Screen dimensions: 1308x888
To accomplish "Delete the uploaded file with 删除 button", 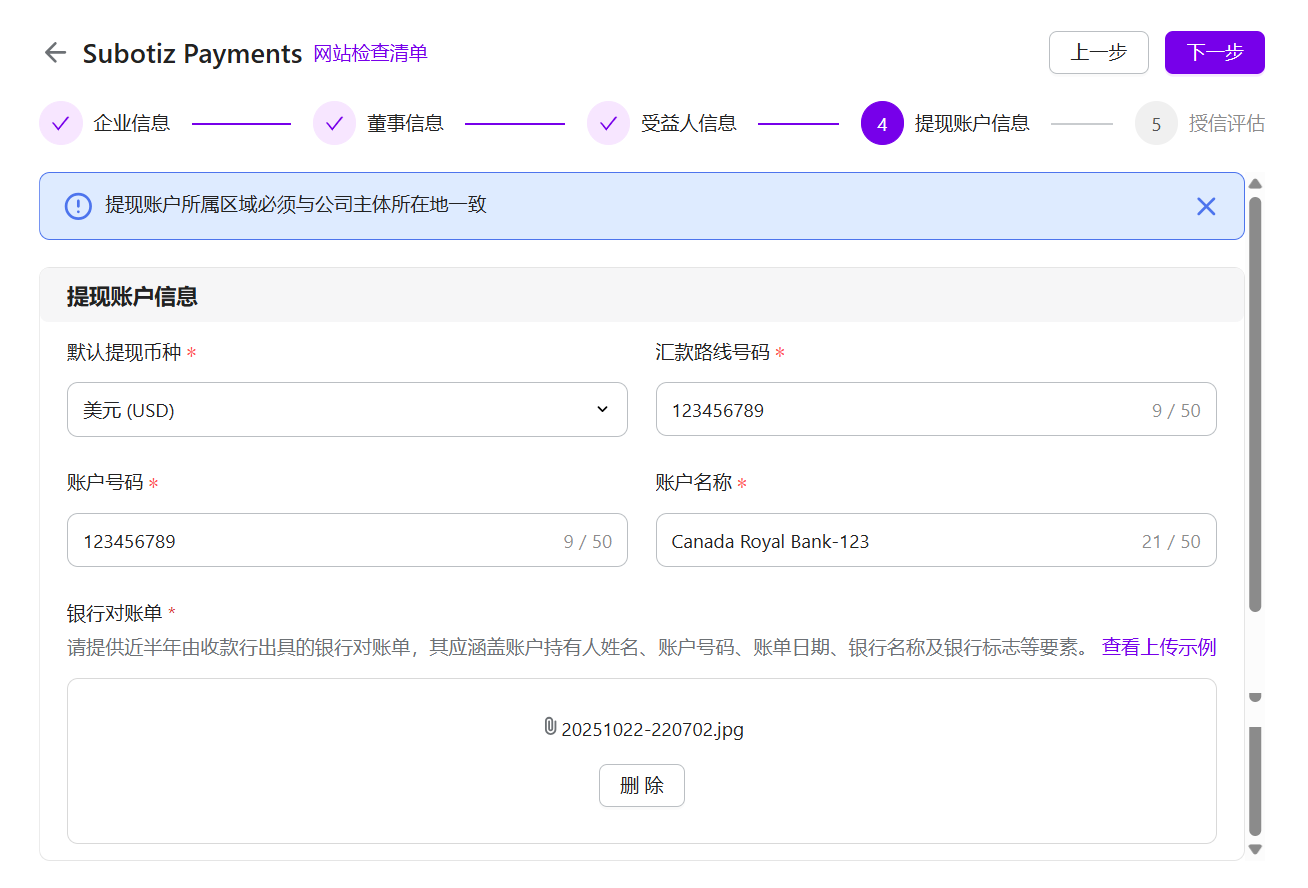I will tap(641, 786).
